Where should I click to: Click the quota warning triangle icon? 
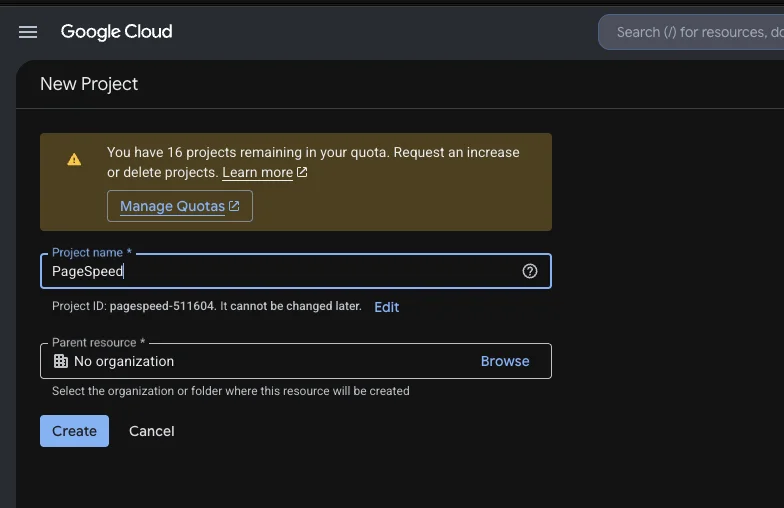coord(74,160)
